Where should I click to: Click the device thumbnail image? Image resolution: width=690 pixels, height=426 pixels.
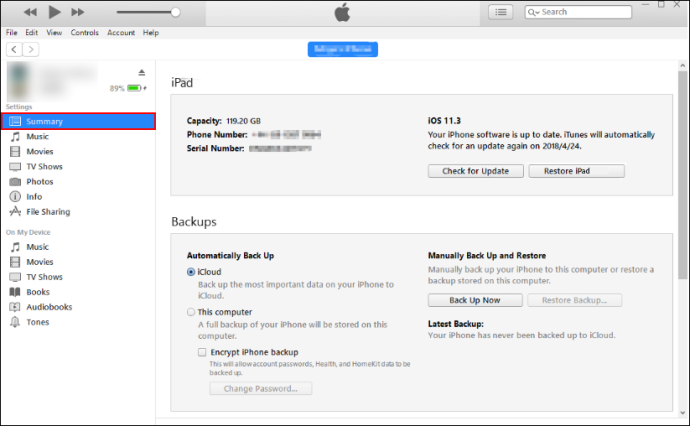[x=18, y=81]
